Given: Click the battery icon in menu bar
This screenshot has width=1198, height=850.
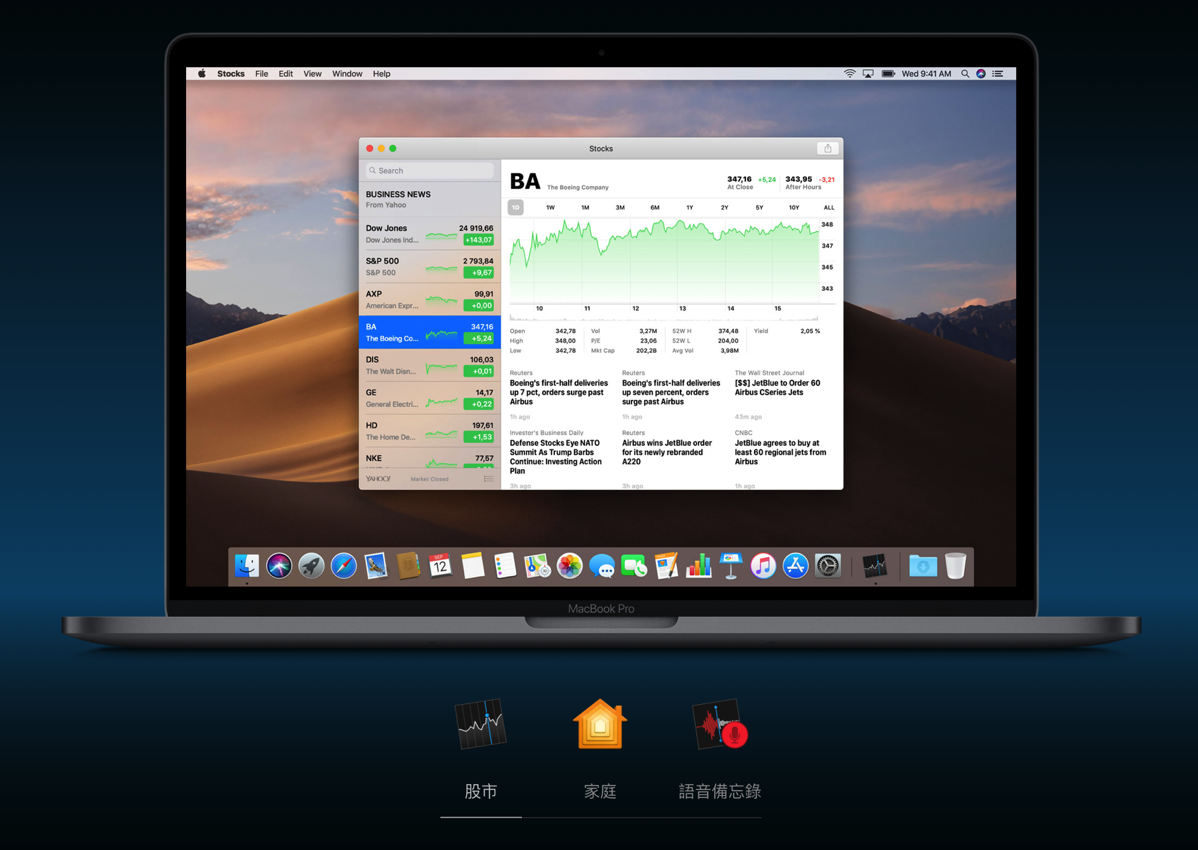Looking at the screenshot, I should (x=888, y=74).
